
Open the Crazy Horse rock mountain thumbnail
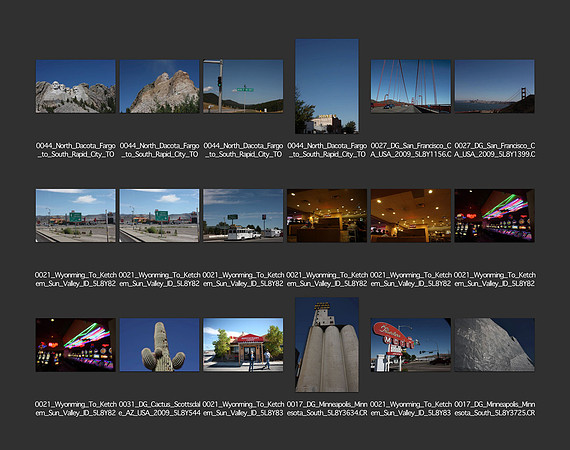(160, 87)
